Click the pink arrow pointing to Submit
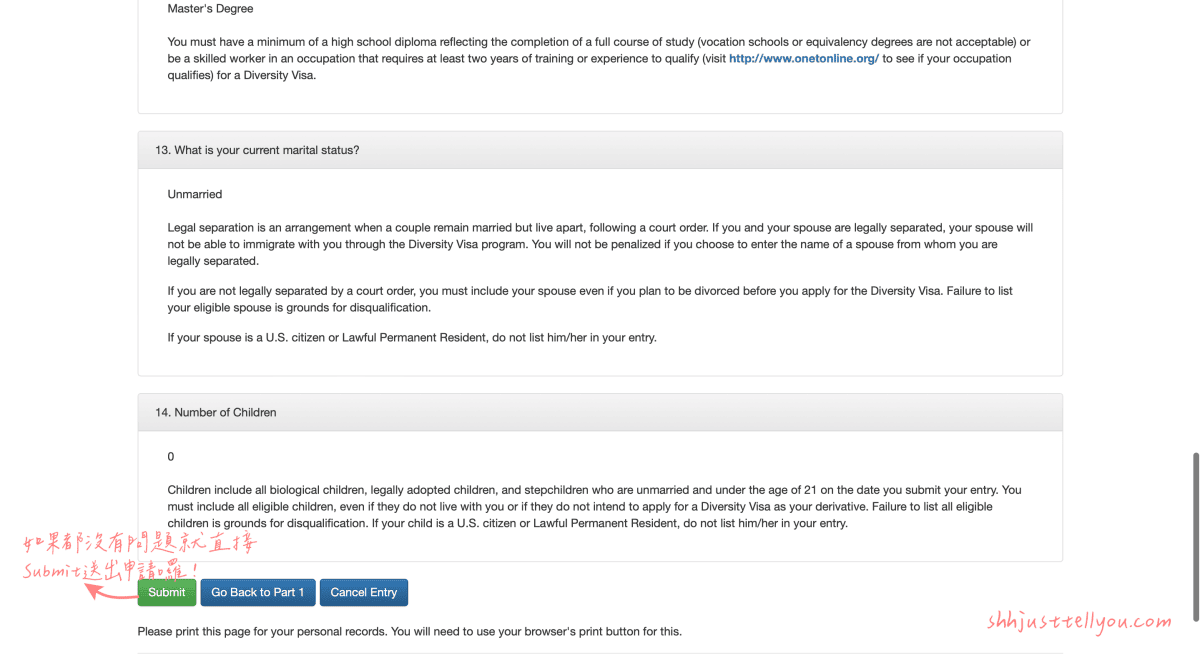 pyautogui.click(x=110, y=591)
